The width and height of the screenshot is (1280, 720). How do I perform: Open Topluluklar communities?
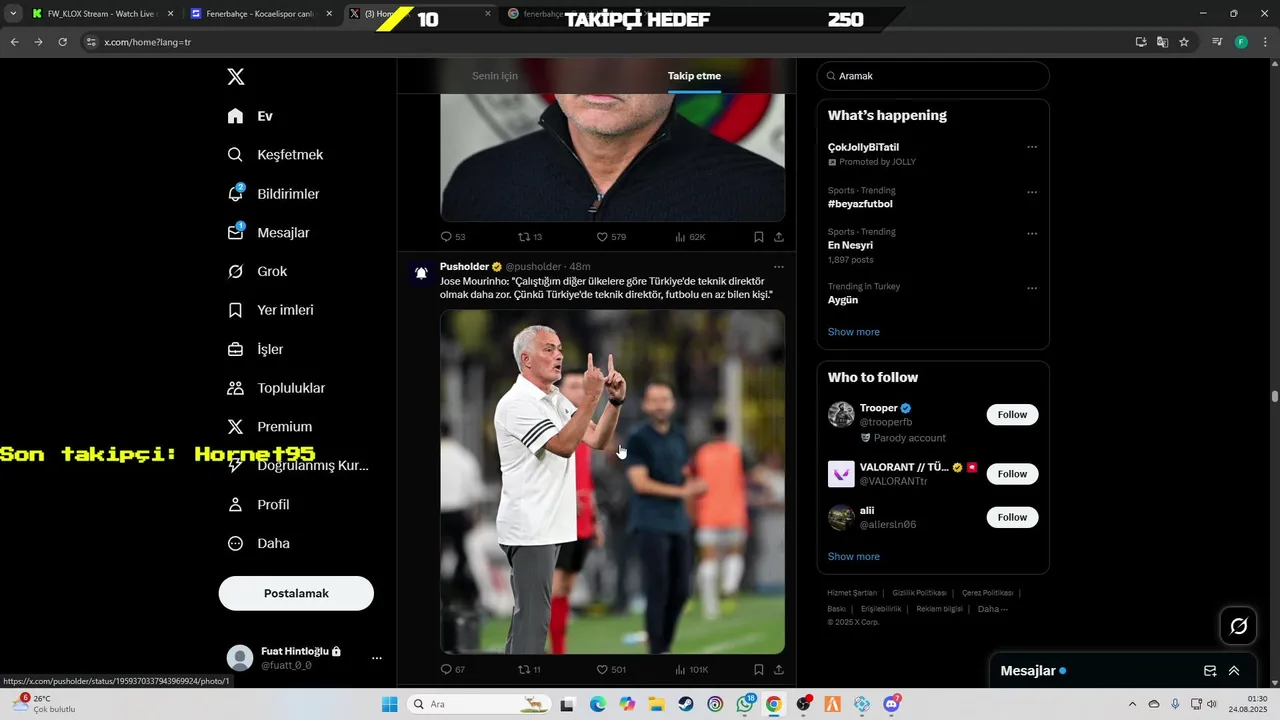pos(276,388)
